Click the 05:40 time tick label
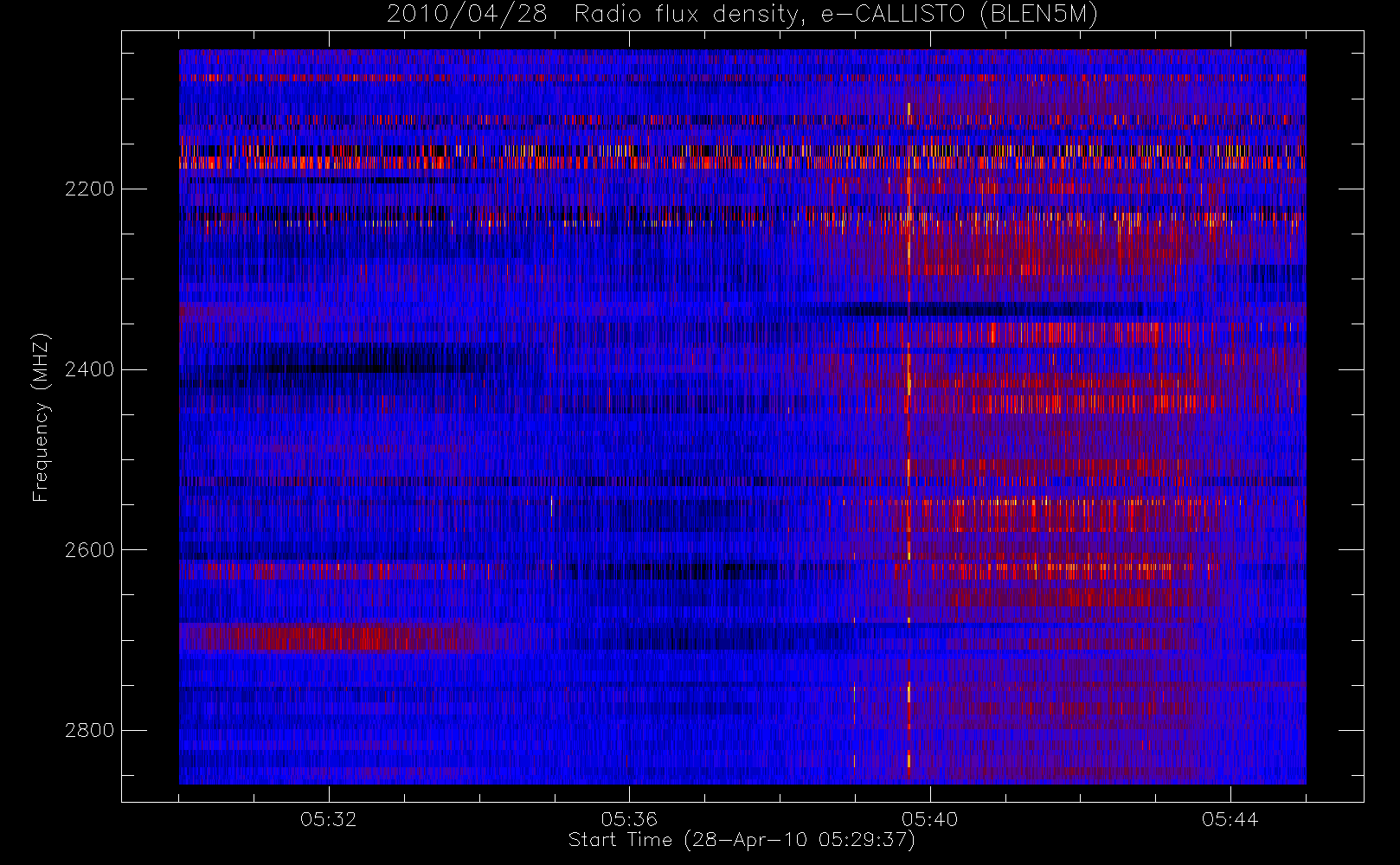Image resolution: width=1400 pixels, height=865 pixels. tap(929, 819)
